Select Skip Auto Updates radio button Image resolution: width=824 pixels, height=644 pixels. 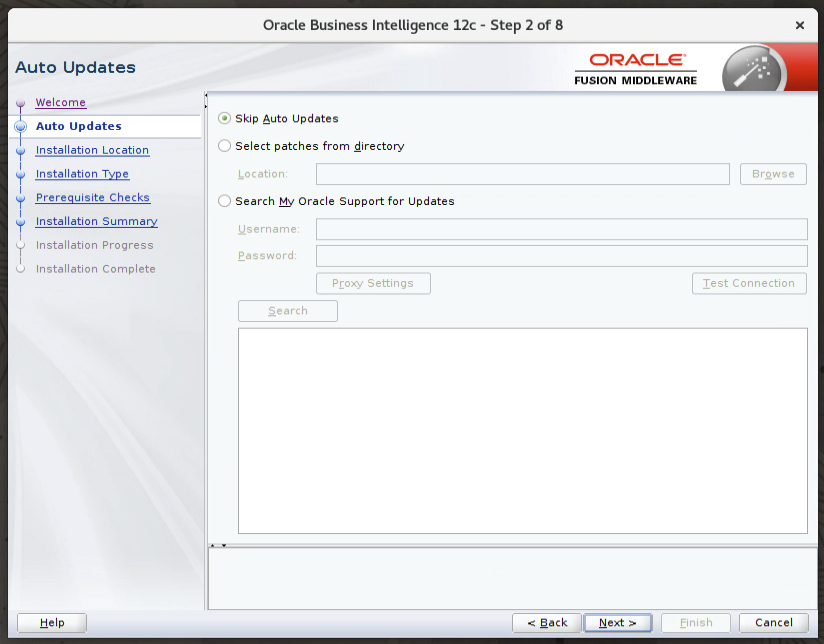point(224,118)
